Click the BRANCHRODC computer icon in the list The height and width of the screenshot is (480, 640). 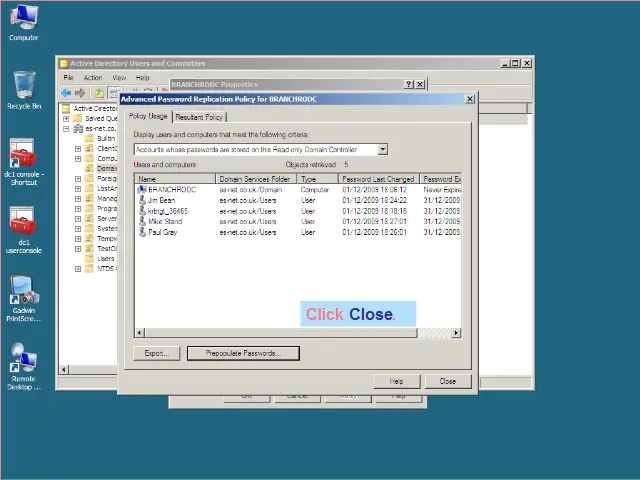point(142,190)
